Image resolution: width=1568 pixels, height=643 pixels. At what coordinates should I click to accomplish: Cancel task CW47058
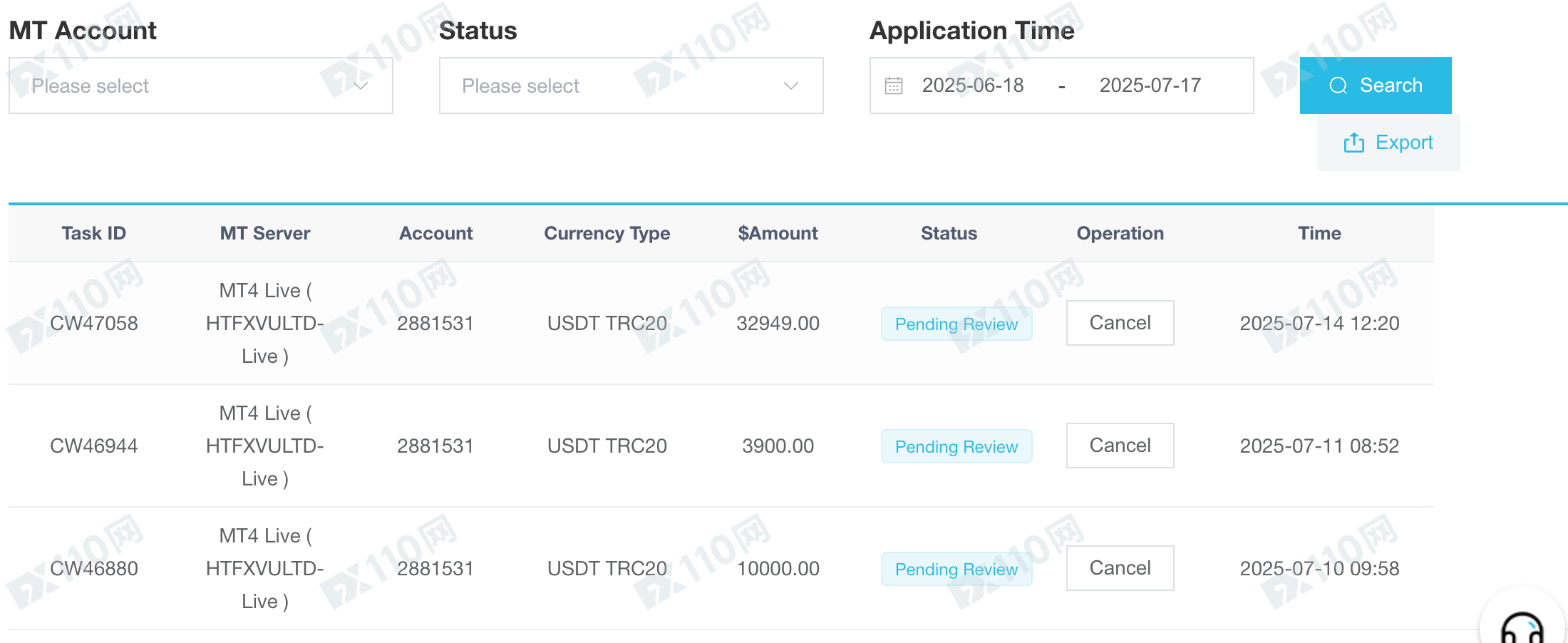click(x=1120, y=323)
